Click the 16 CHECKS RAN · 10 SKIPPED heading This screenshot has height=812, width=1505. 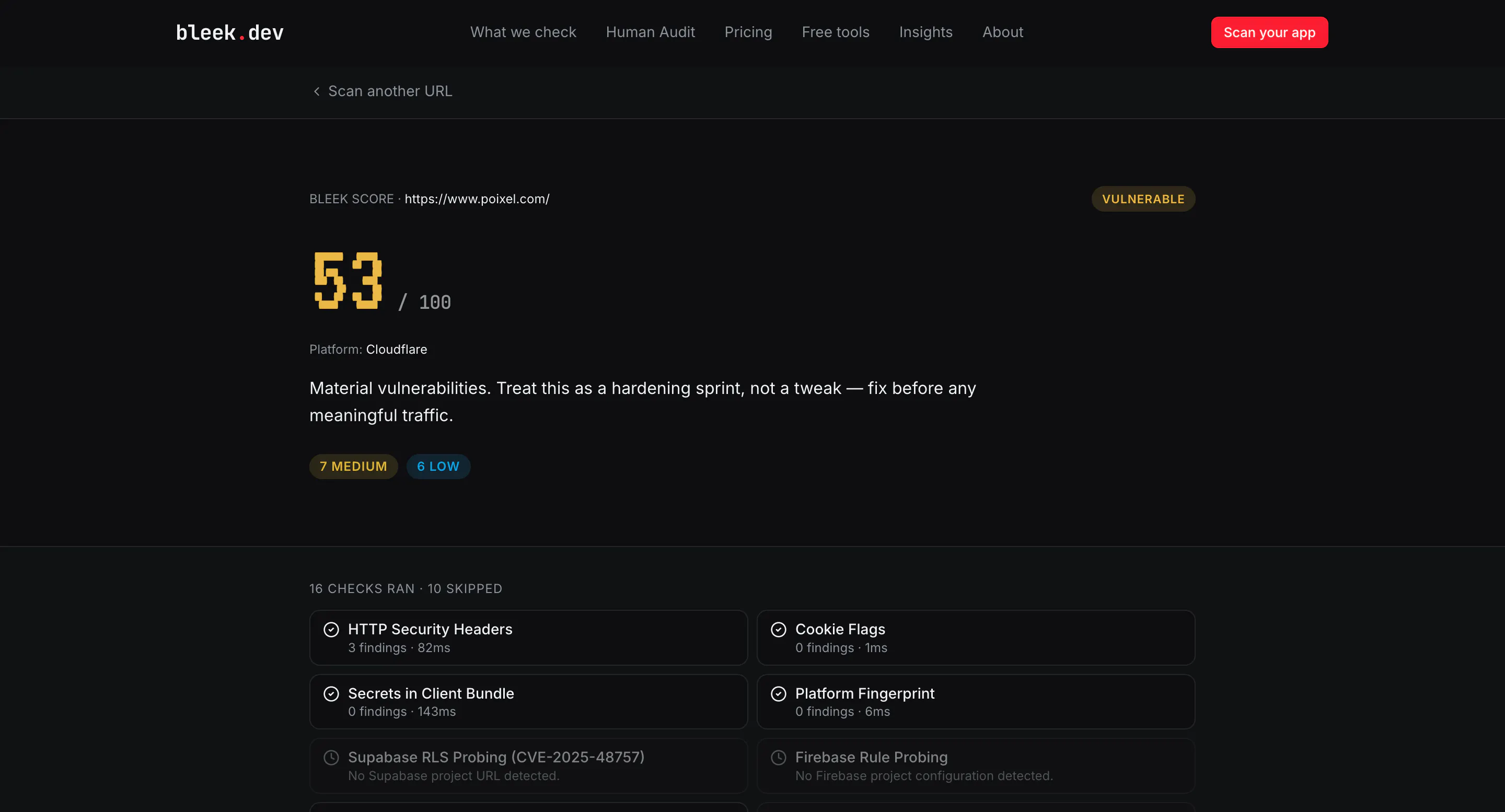coord(406,588)
